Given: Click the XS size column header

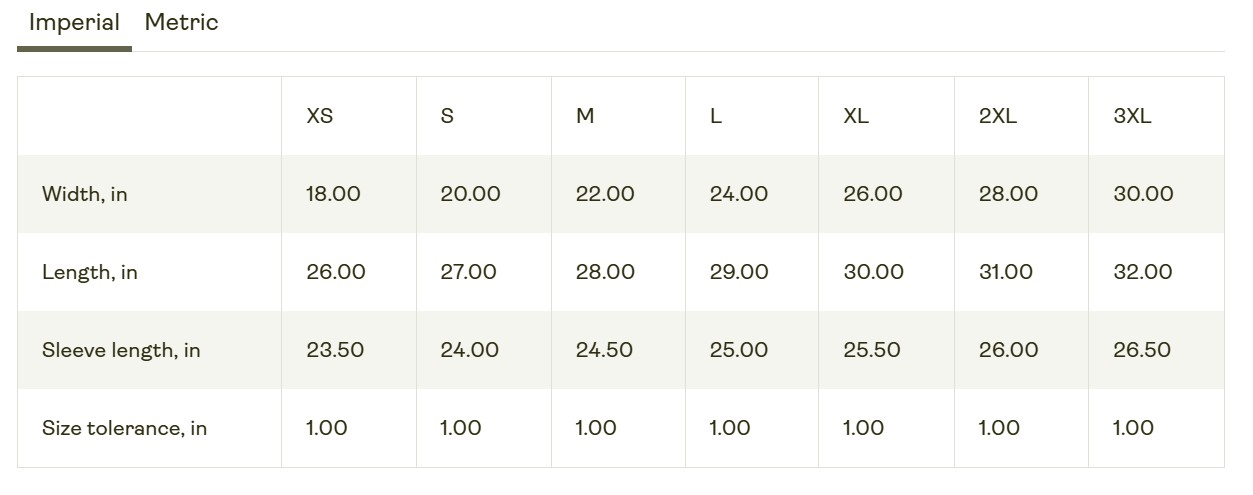Looking at the screenshot, I should [320, 116].
